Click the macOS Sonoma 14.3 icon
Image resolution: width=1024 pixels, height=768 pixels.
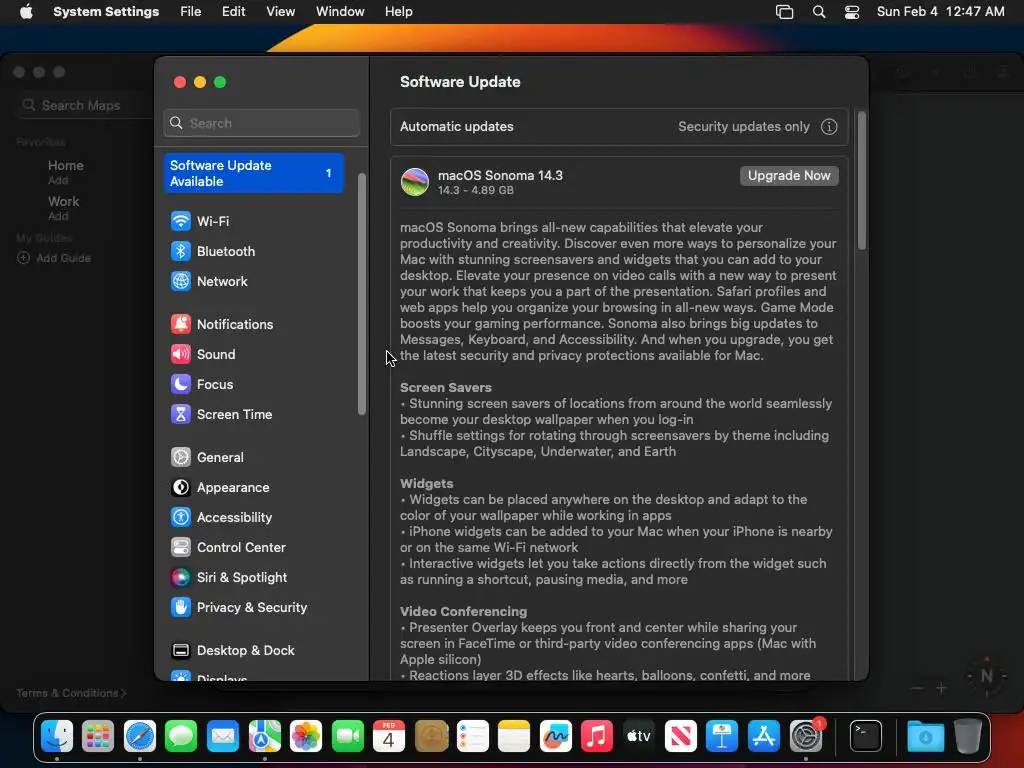pos(415,182)
